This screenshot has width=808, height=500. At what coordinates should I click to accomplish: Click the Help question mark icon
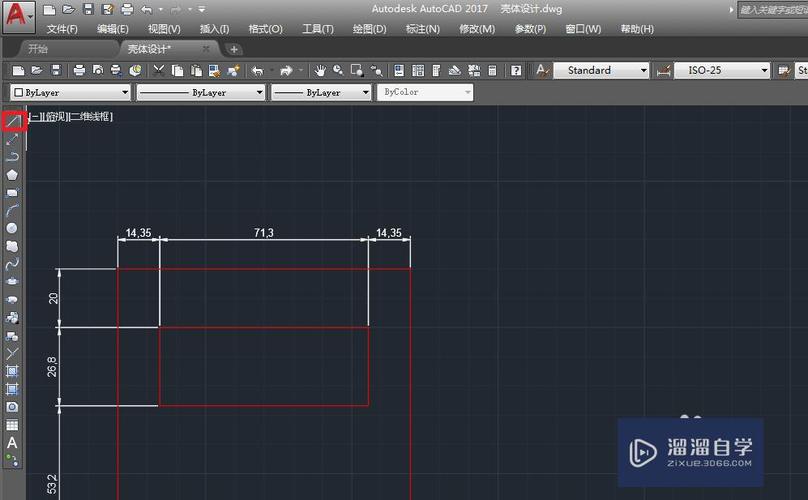516,70
